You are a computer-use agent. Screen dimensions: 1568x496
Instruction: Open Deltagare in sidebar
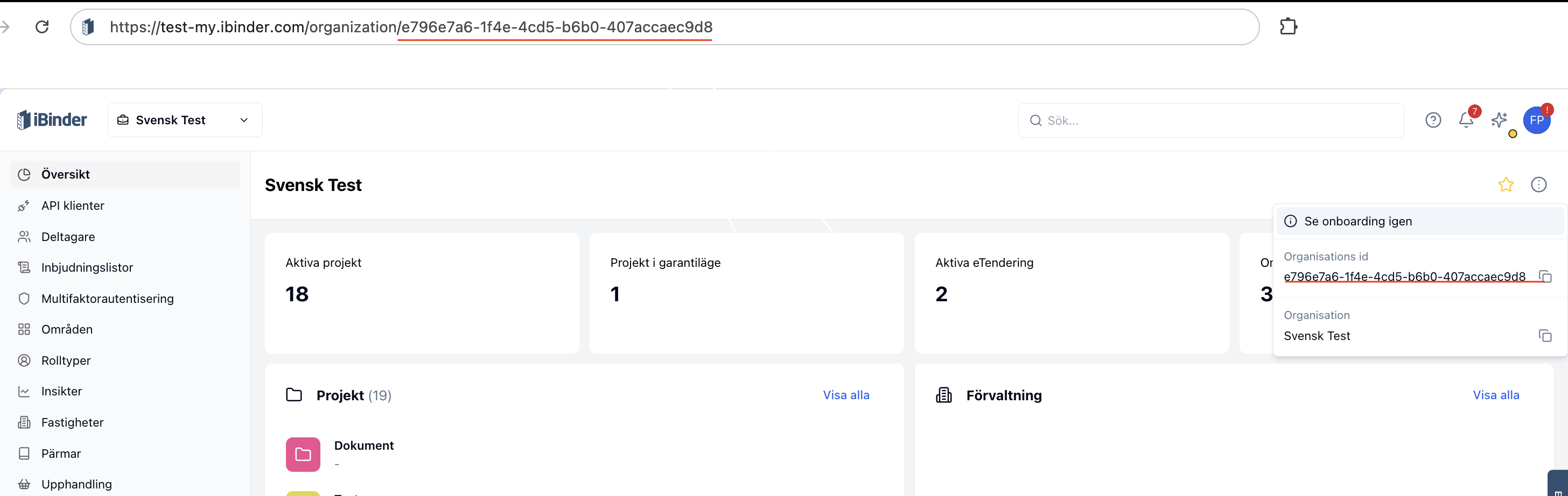click(125, 237)
